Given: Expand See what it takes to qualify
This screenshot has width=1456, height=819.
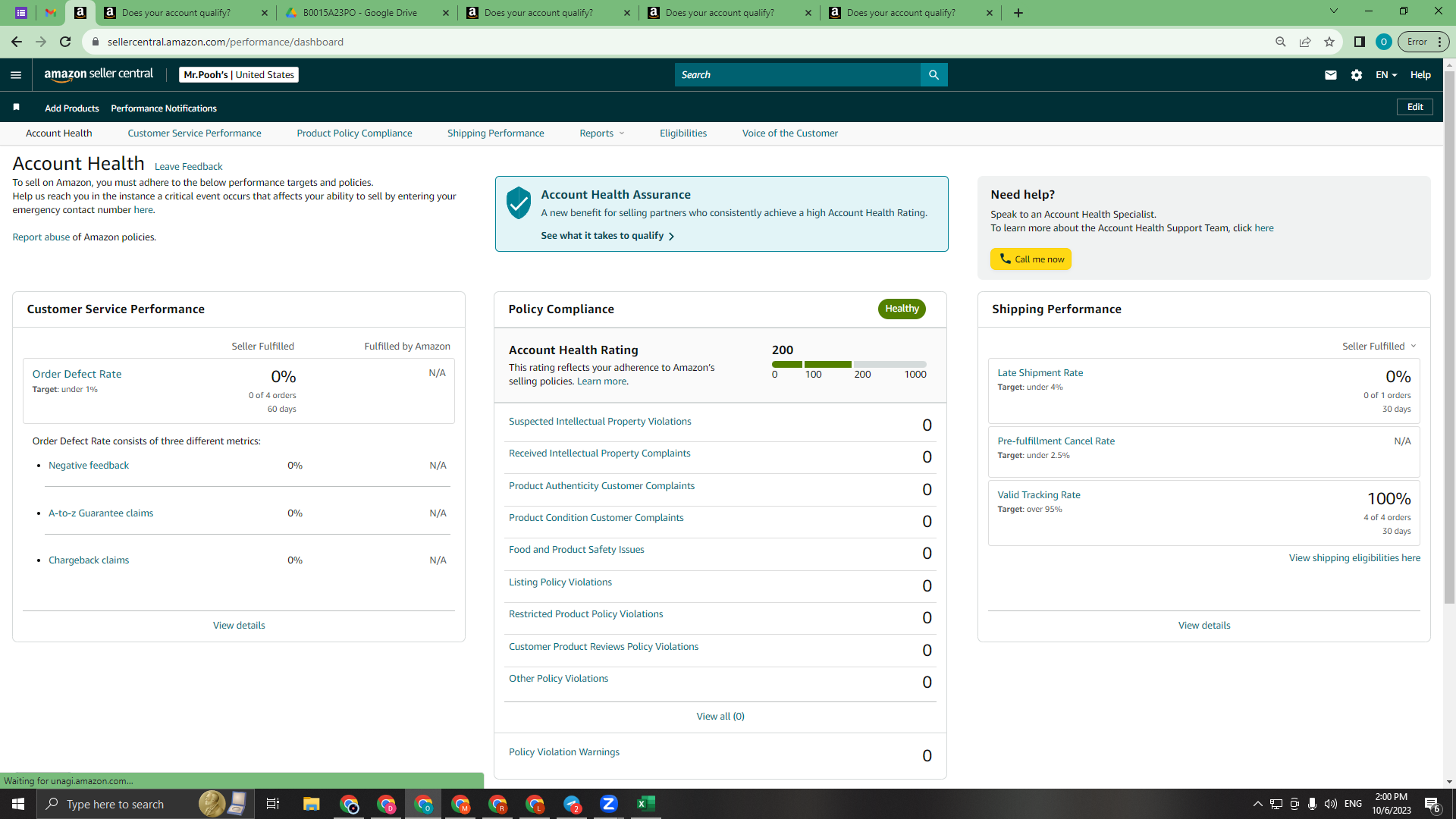Looking at the screenshot, I should tap(607, 236).
